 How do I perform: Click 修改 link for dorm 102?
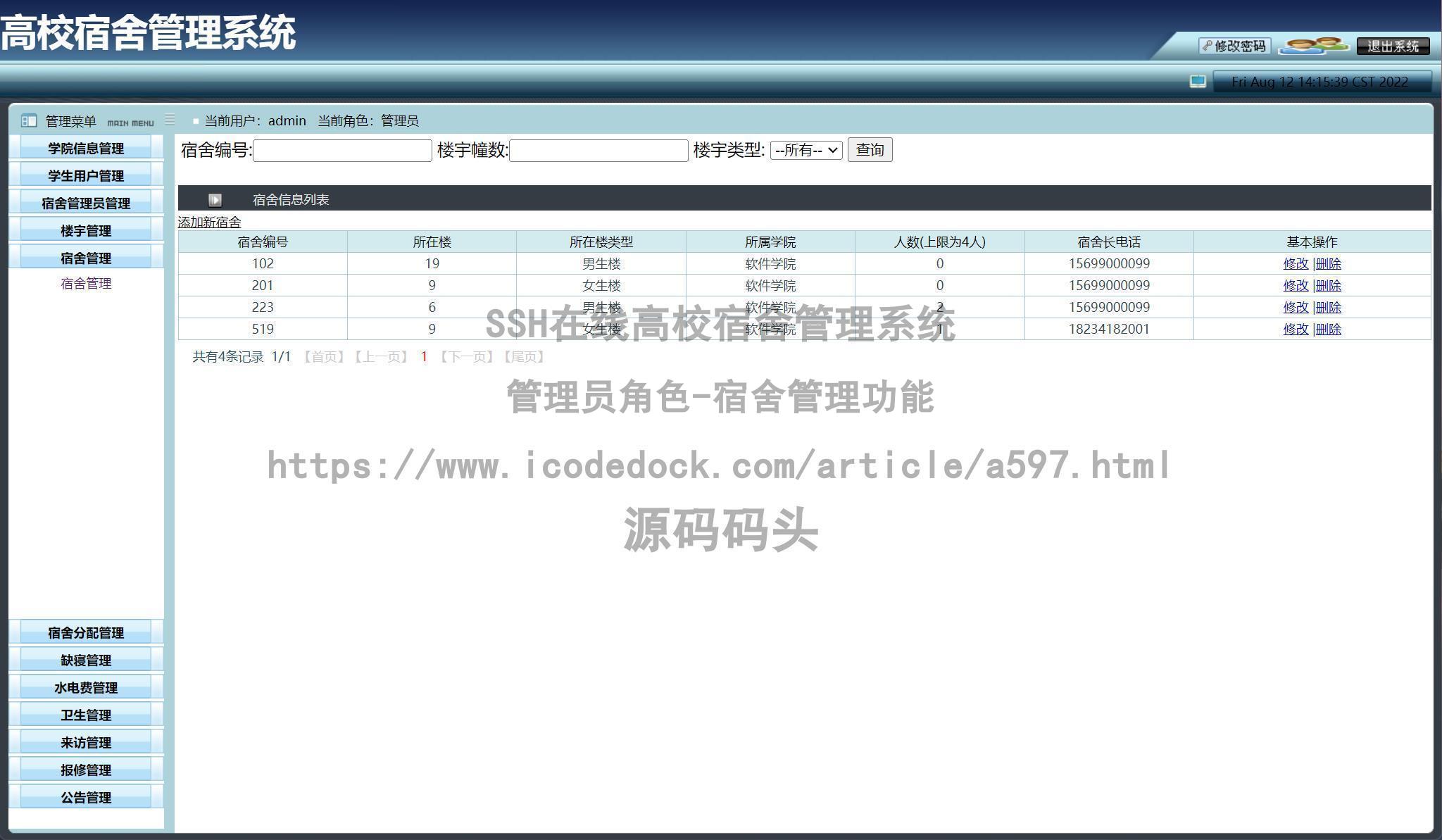pos(1296,263)
